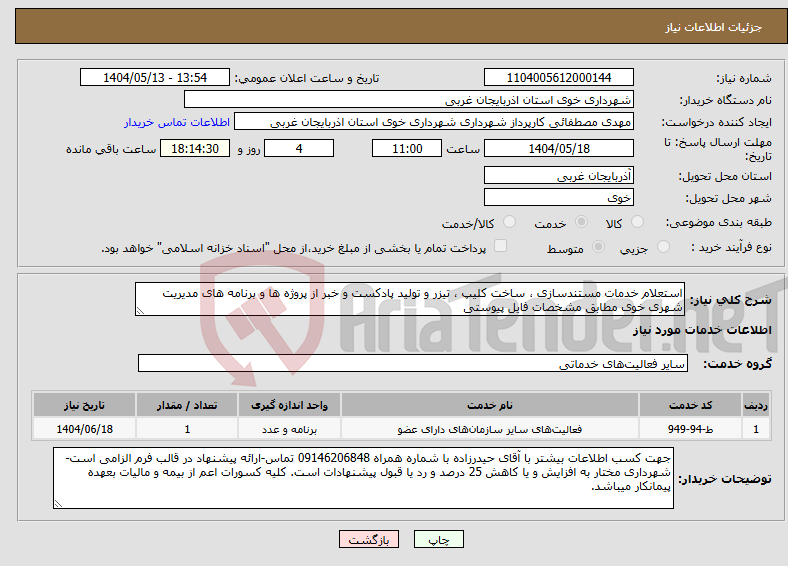Click the چاپ print button
Viewport: 788px width, 566px height.
pos(439,539)
